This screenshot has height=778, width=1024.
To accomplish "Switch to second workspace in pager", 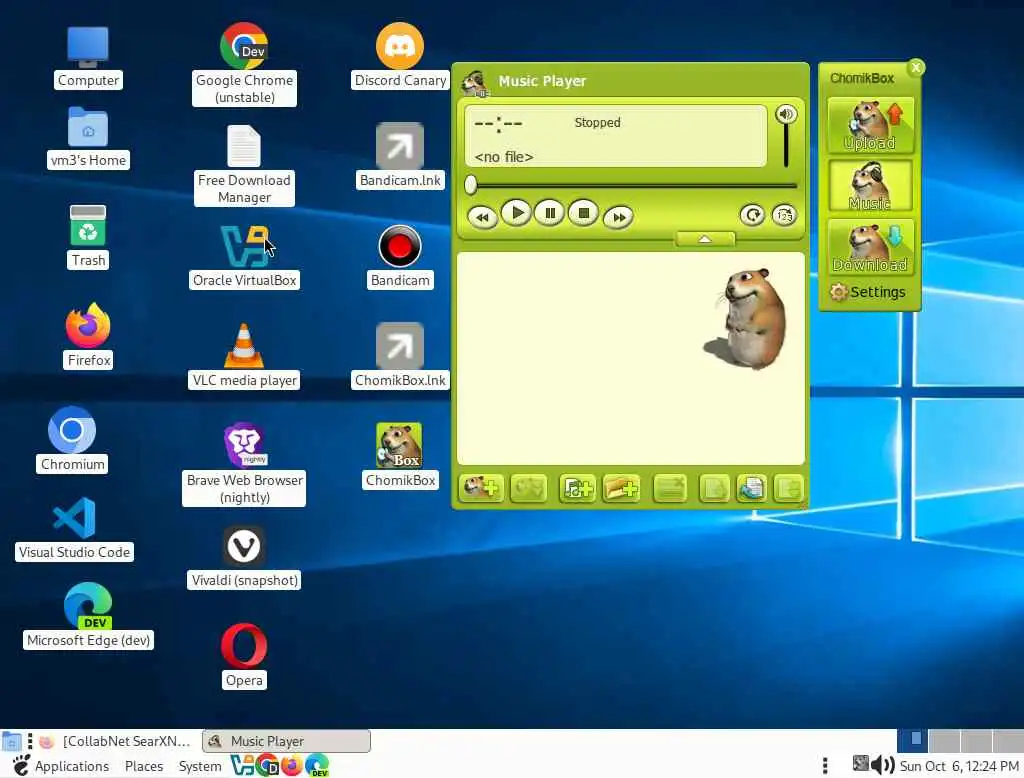I will click(944, 741).
